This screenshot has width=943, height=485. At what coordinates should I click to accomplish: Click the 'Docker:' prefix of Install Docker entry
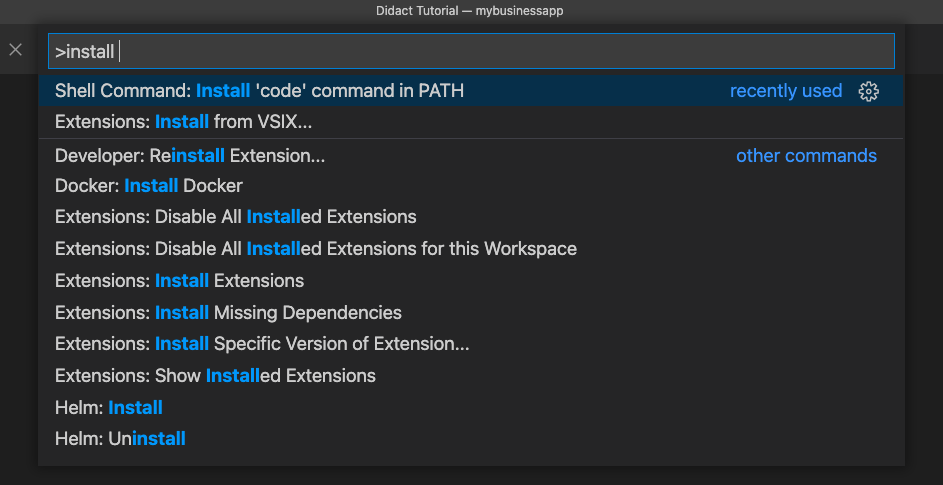[87, 186]
